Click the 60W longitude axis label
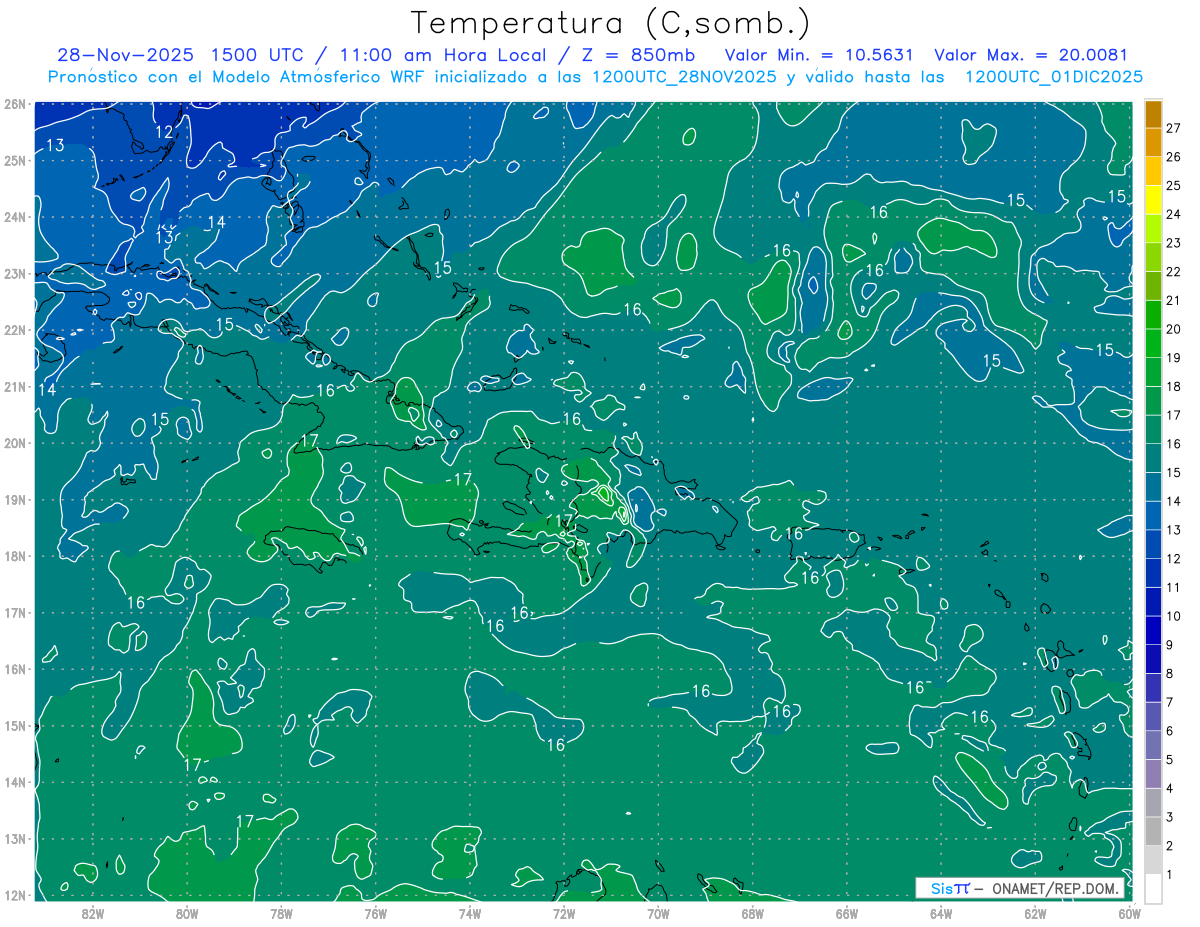 pos(1130,914)
